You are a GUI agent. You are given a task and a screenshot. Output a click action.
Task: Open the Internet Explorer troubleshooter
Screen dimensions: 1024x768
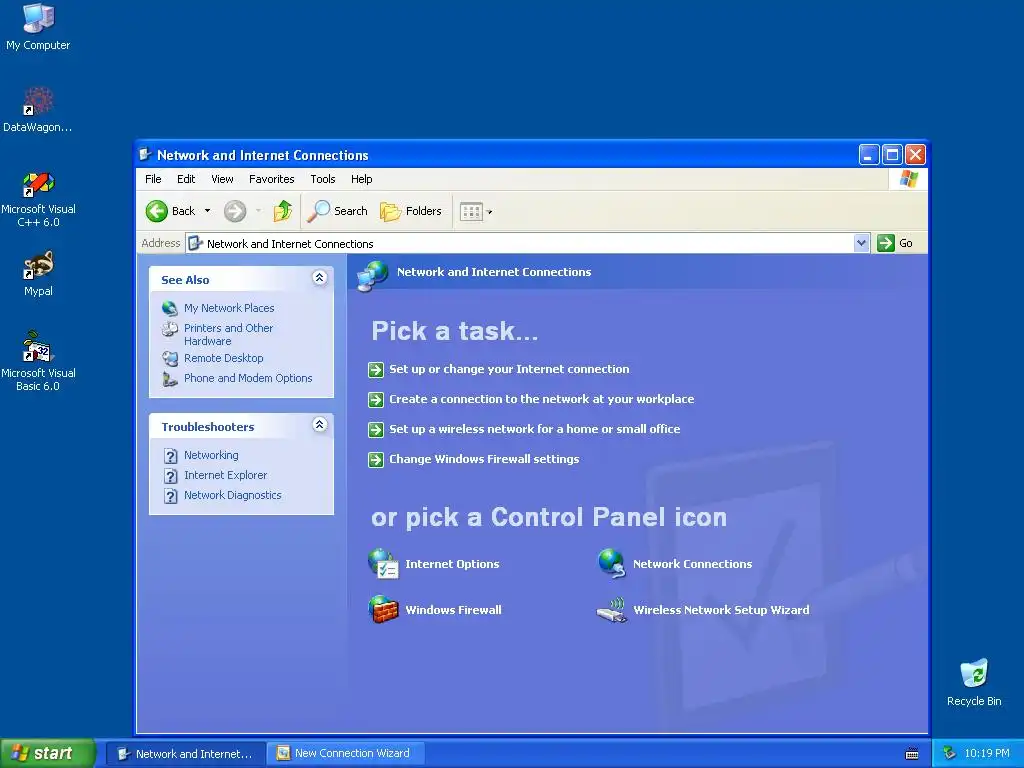click(225, 475)
